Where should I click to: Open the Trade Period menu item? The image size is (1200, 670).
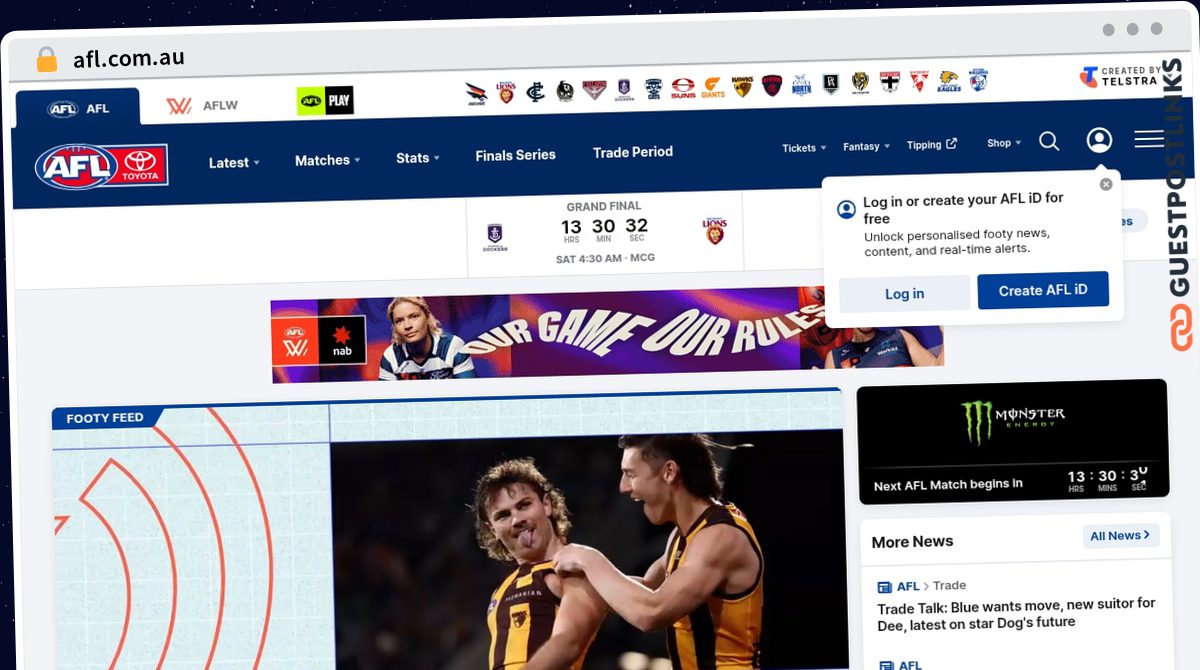click(x=633, y=152)
